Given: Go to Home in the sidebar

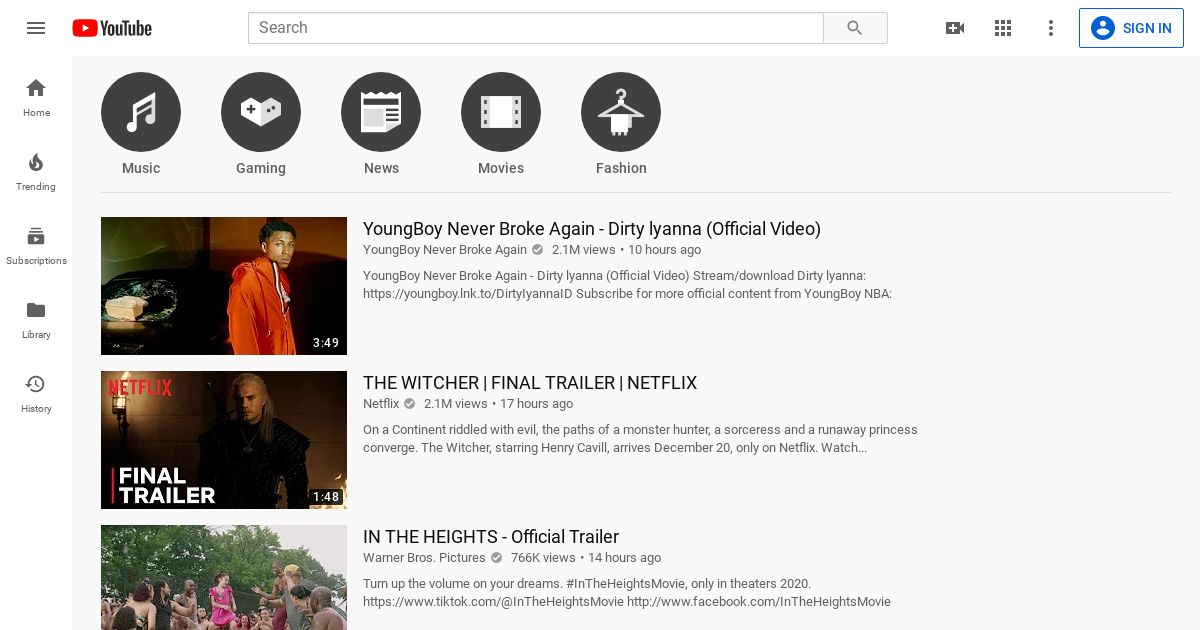Looking at the screenshot, I should [x=36, y=97].
